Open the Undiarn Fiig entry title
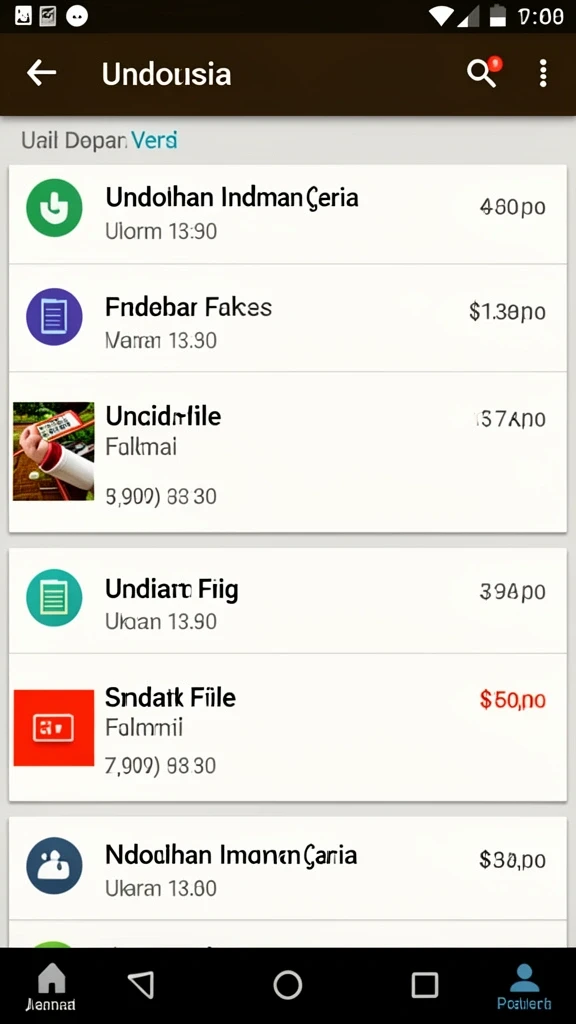576x1024 pixels. (x=172, y=590)
